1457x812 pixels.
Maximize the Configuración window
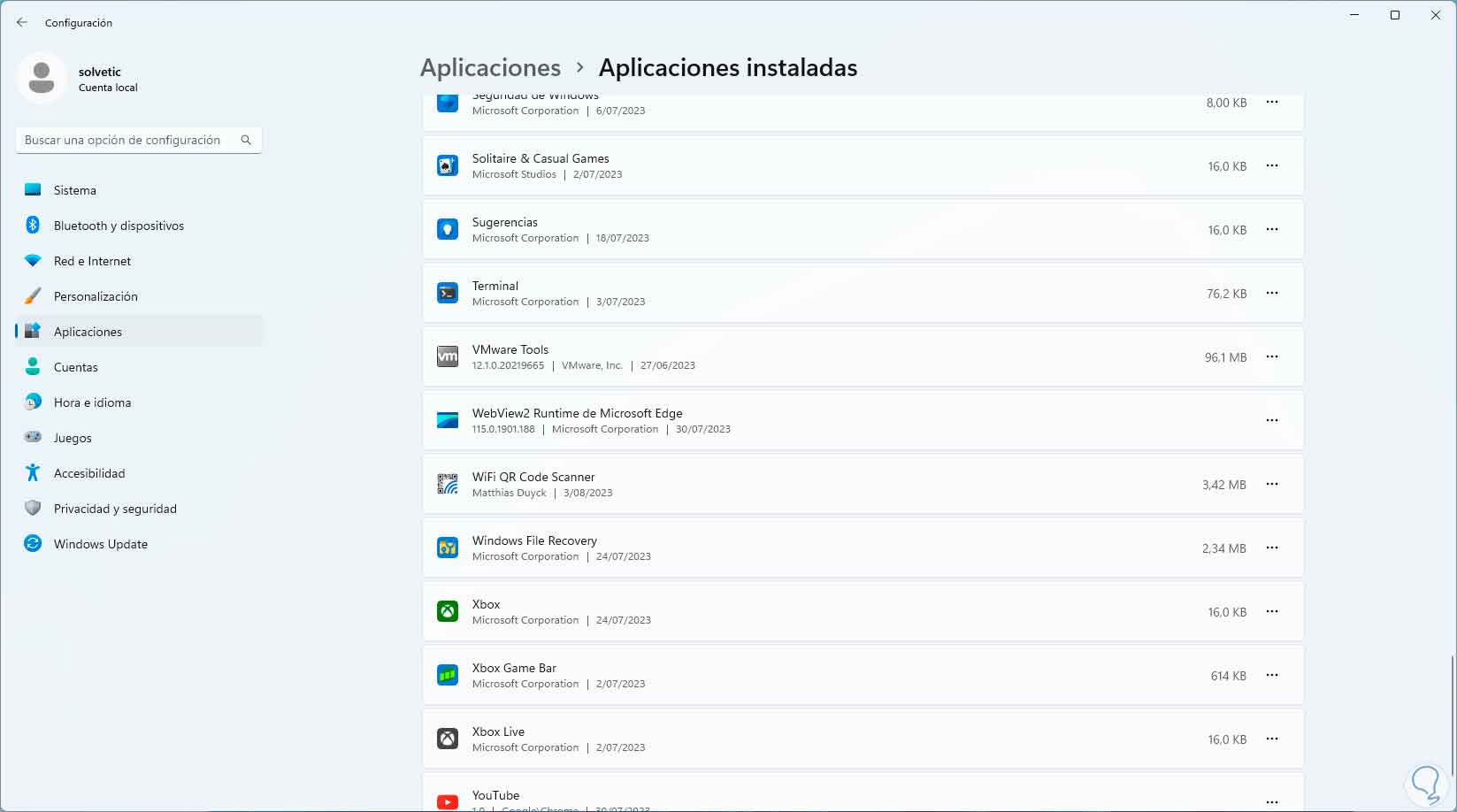[1395, 15]
